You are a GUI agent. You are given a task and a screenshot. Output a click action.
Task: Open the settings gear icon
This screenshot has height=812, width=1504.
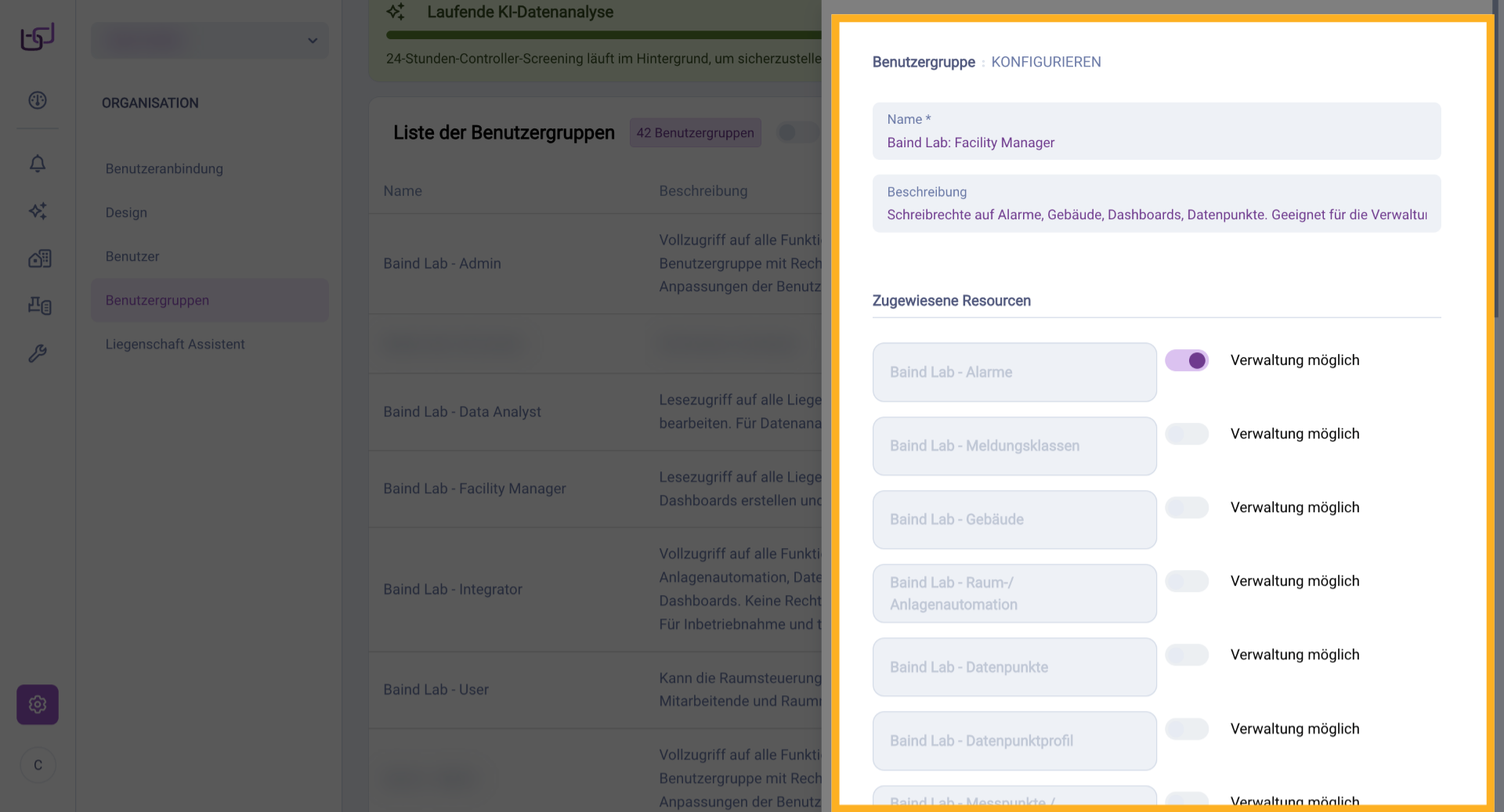click(x=38, y=704)
